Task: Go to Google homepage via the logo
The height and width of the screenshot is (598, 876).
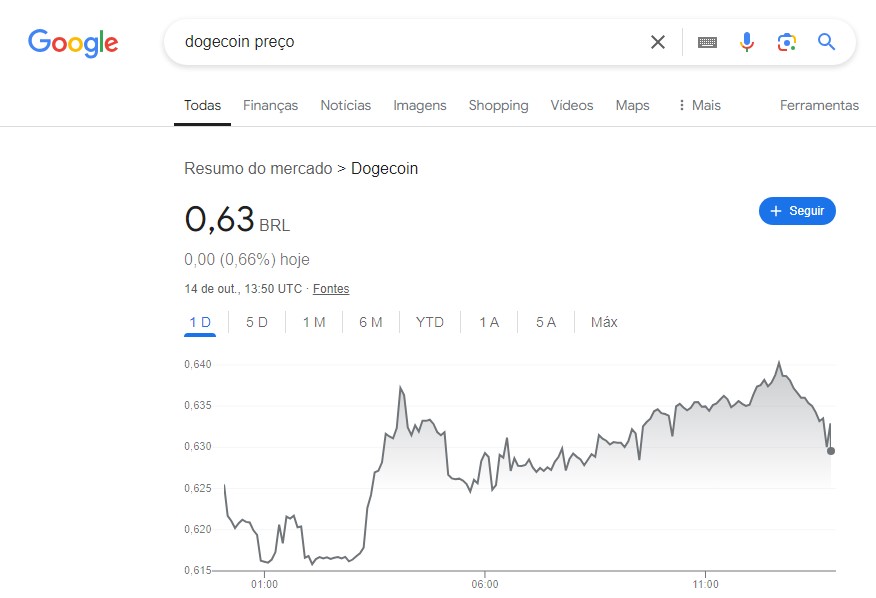Action: (x=73, y=43)
